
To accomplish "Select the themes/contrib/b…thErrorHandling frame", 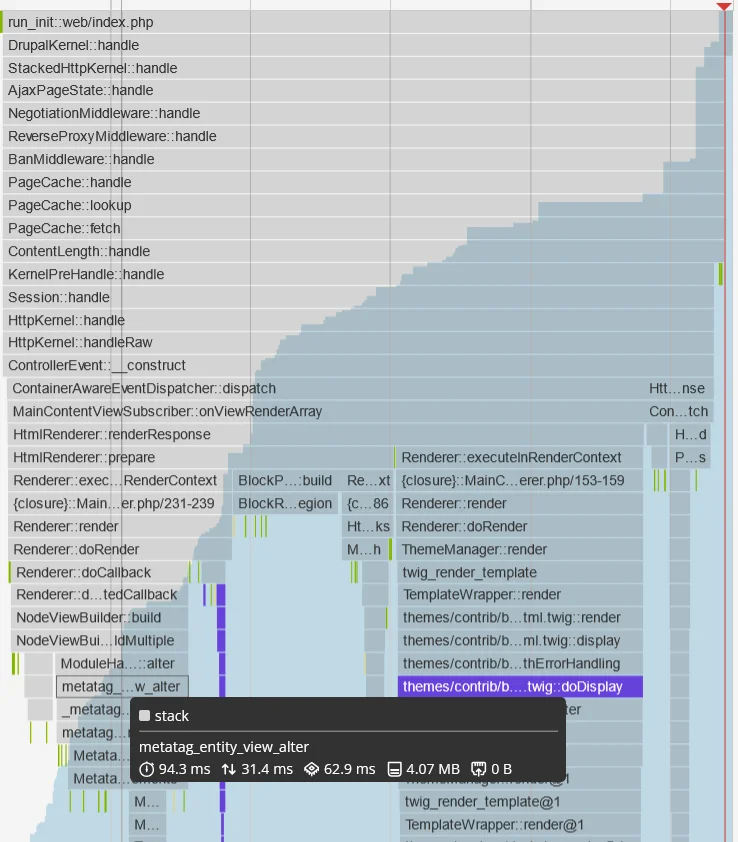I will click(520, 663).
